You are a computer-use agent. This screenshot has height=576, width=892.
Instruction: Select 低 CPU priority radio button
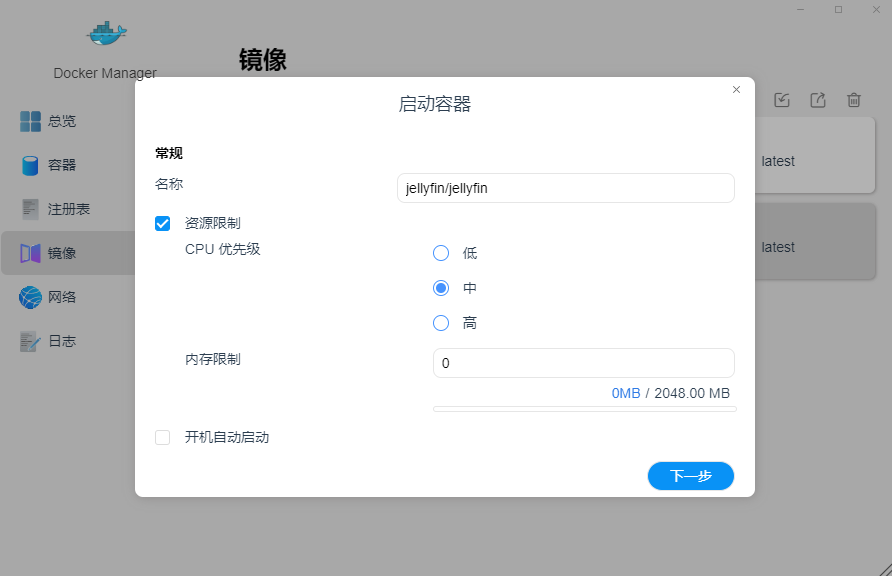pos(441,253)
